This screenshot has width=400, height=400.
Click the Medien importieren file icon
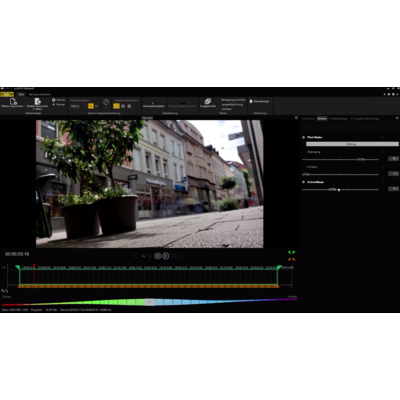(x=13, y=101)
